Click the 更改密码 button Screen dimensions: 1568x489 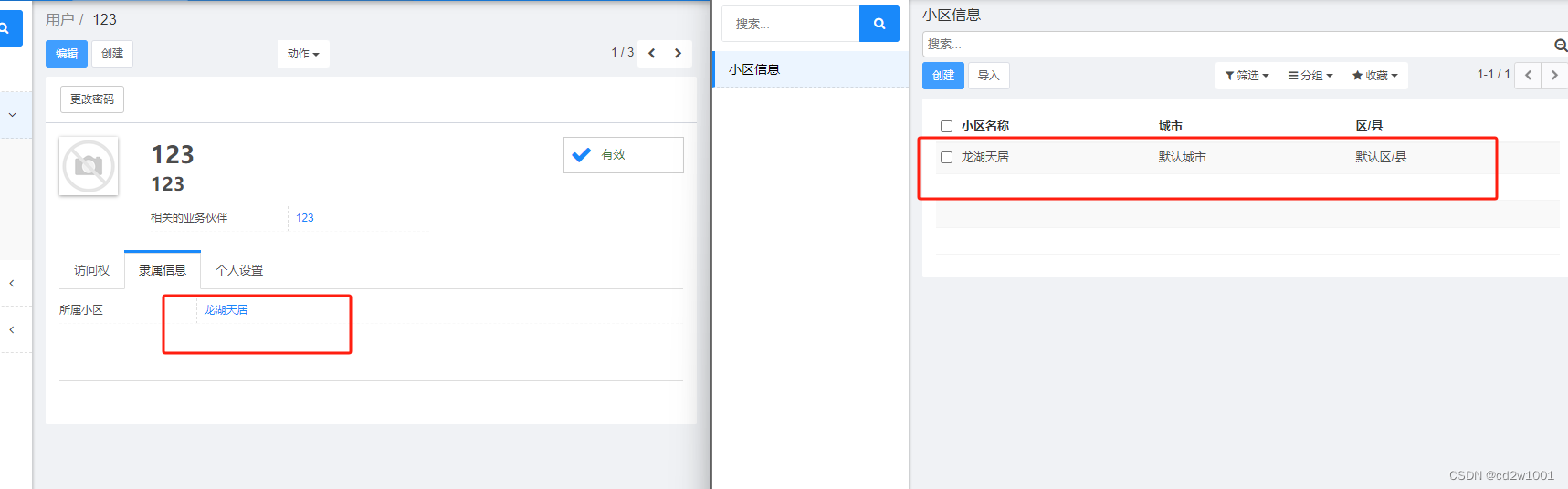pyautogui.click(x=92, y=99)
